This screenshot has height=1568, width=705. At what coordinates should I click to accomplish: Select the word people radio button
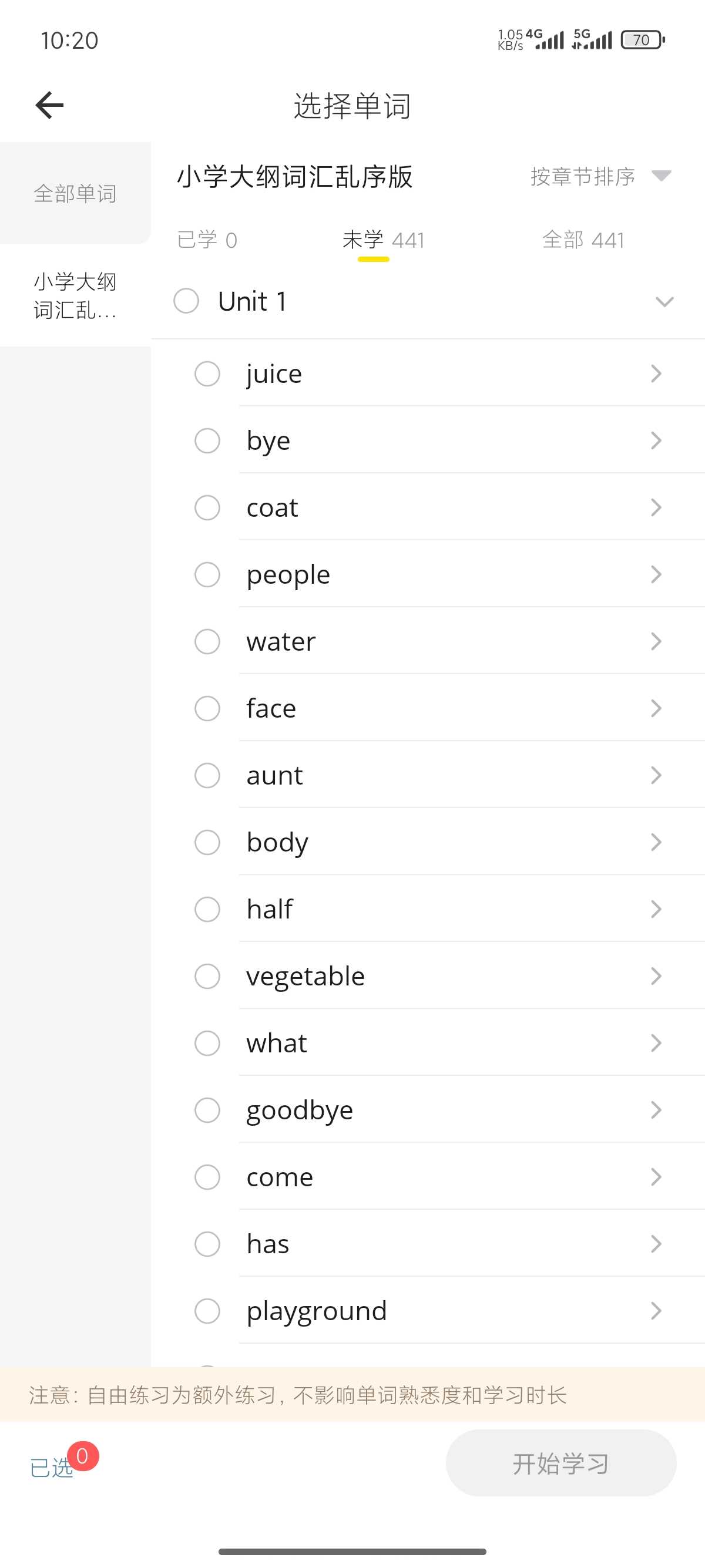point(207,574)
